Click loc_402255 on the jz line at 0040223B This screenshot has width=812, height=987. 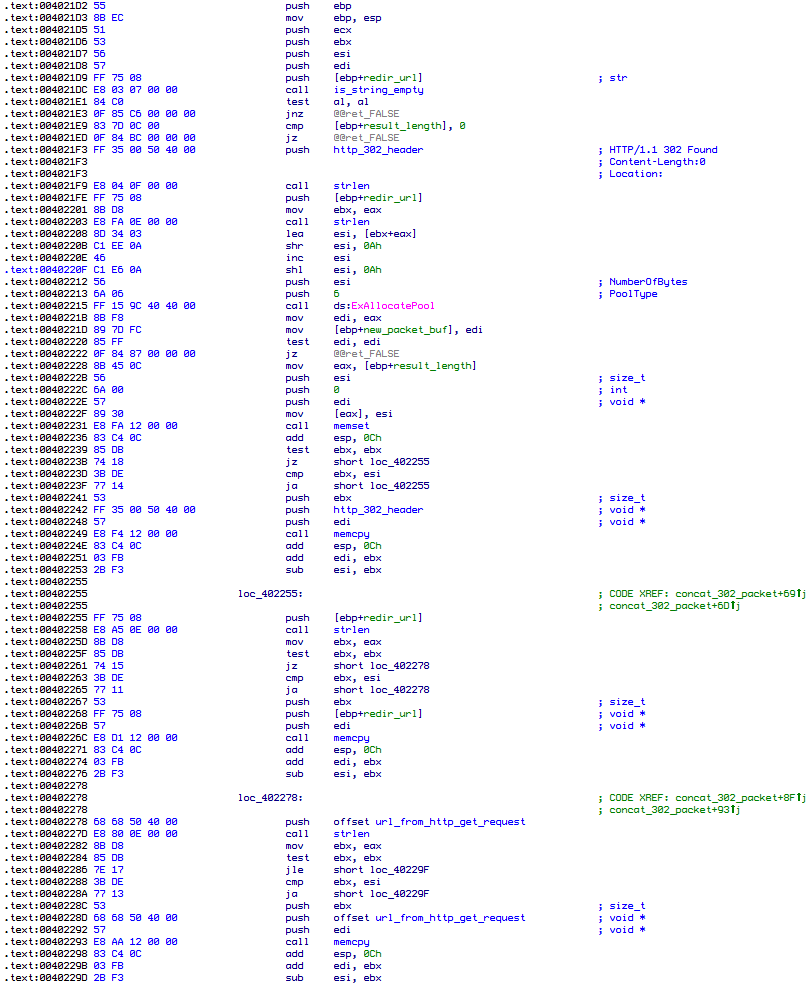point(399,462)
